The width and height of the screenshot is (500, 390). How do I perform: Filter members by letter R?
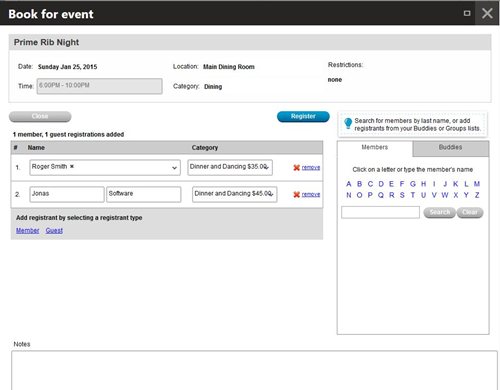[392, 195]
